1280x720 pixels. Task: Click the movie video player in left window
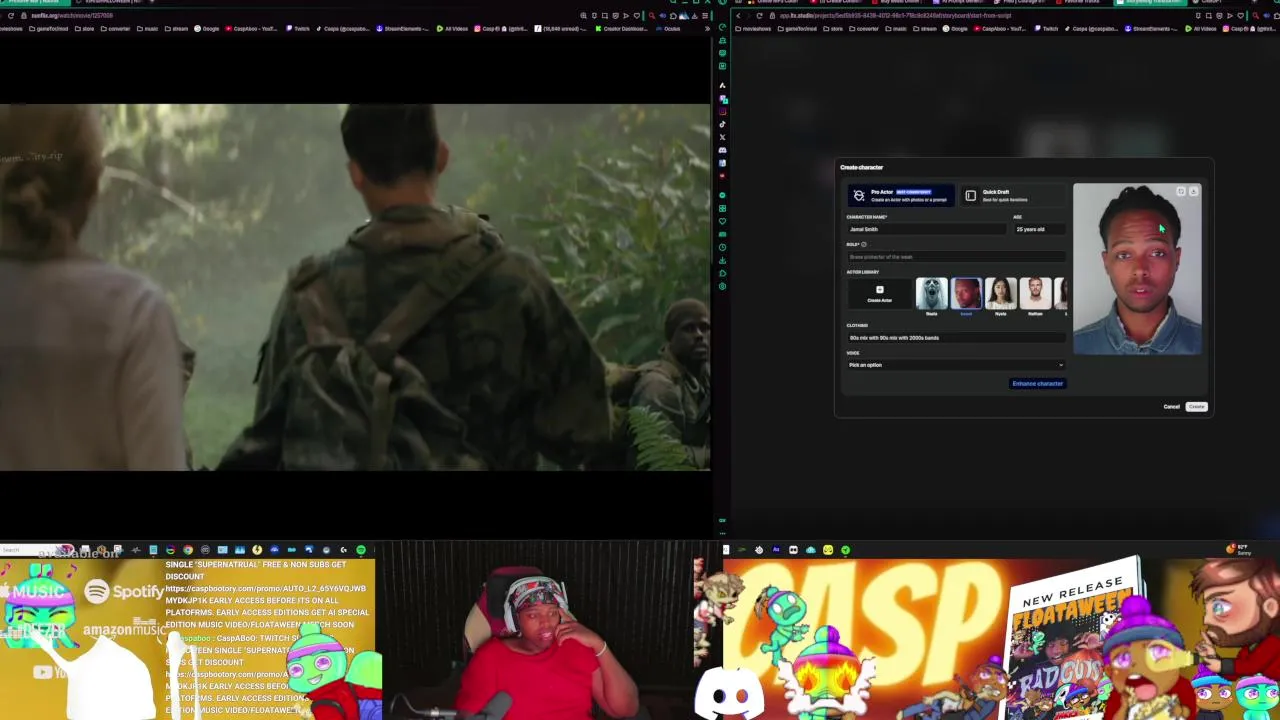(x=355, y=287)
